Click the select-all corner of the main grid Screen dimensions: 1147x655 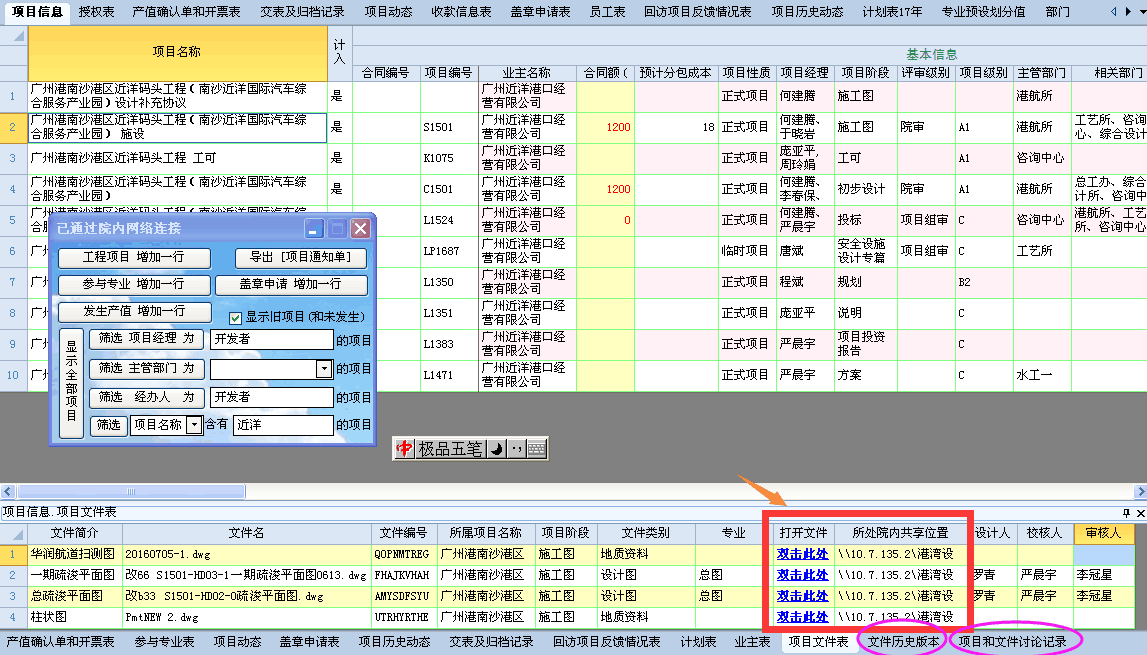point(14,36)
